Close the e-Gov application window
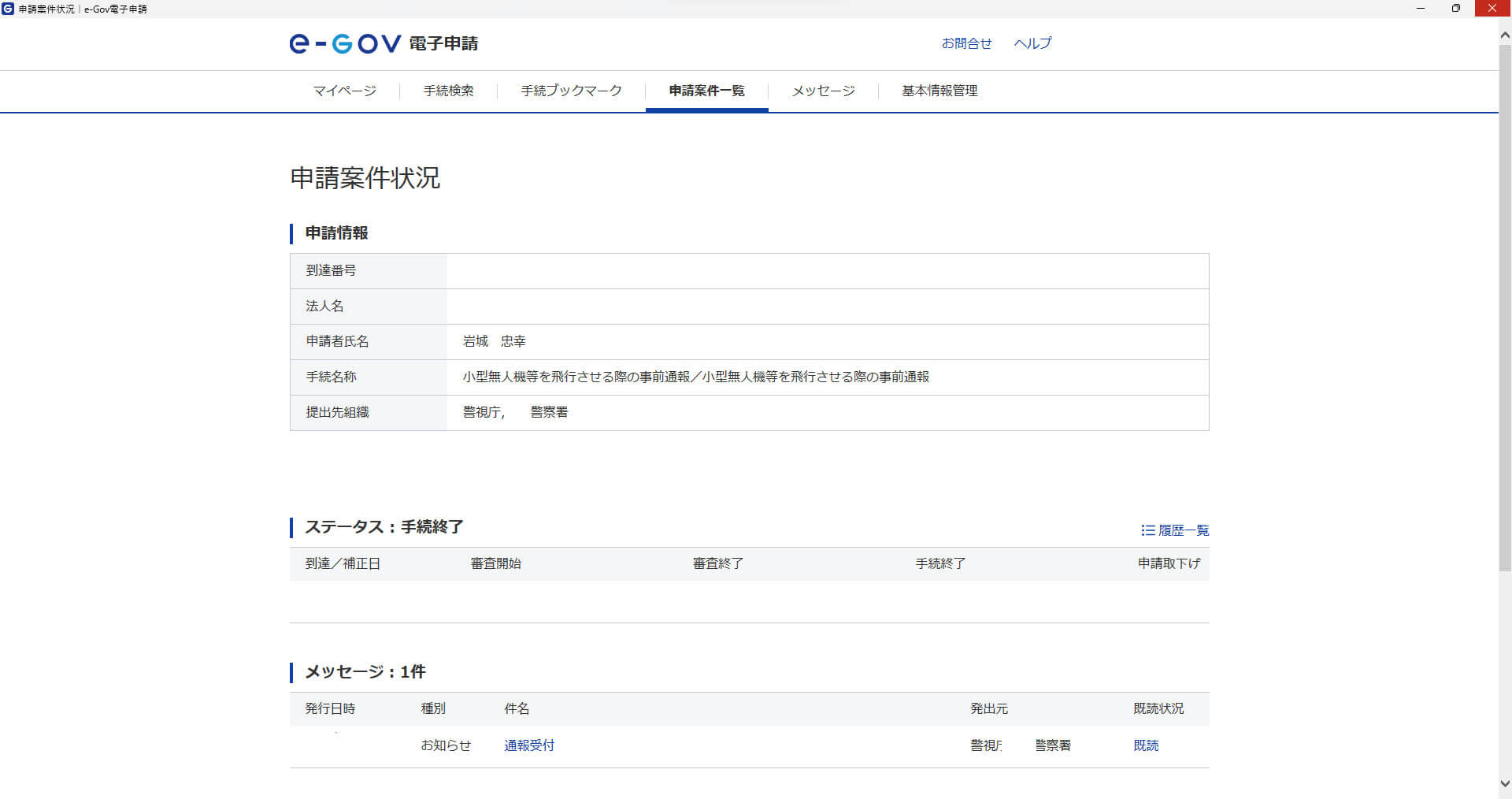1512x799 pixels. point(1492,9)
